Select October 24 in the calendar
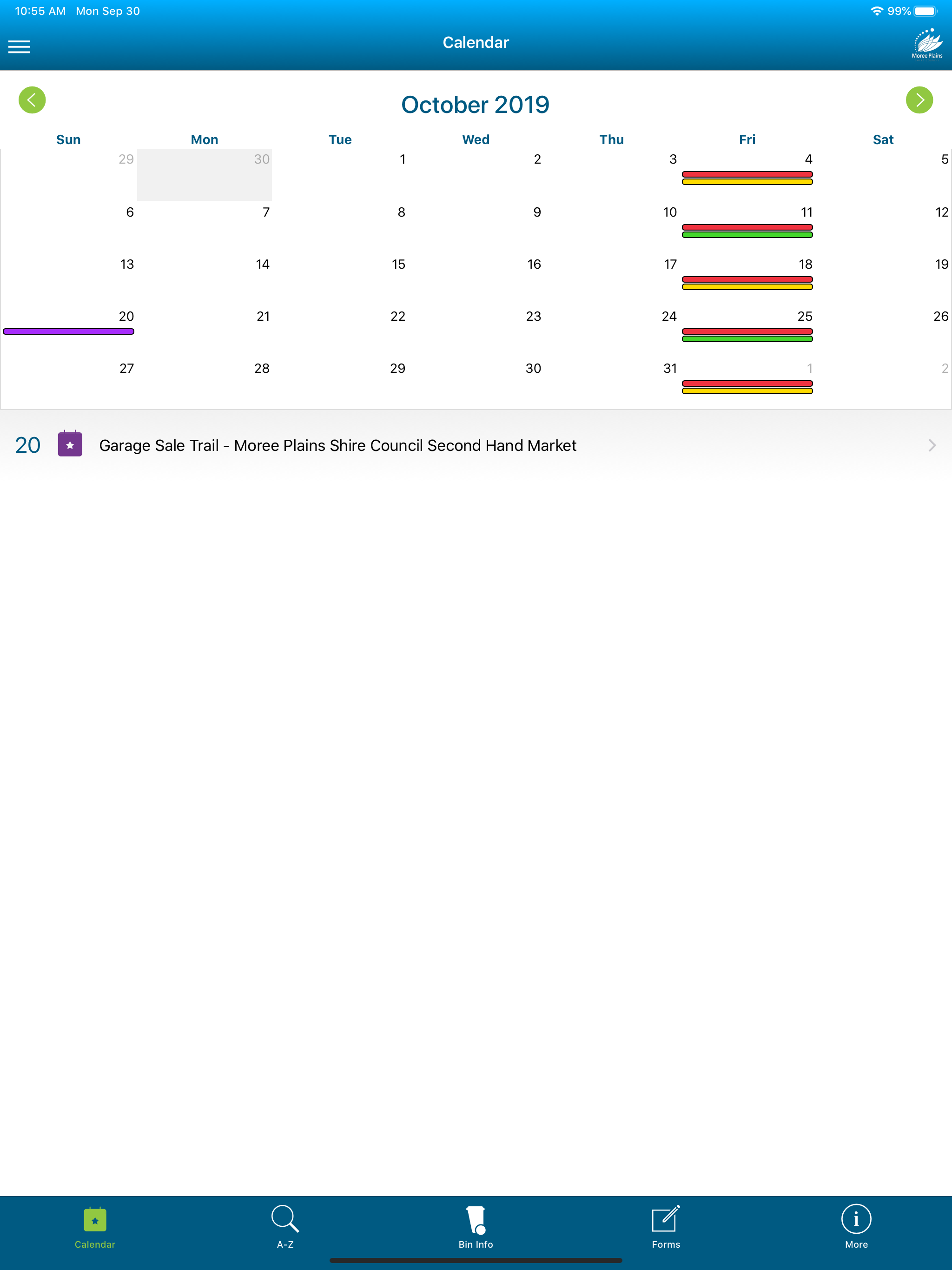952x1270 pixels. click(612, 332)
